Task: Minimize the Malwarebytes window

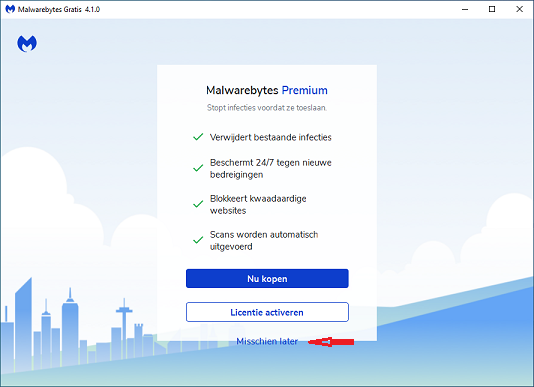Action: tap(465, 9)
